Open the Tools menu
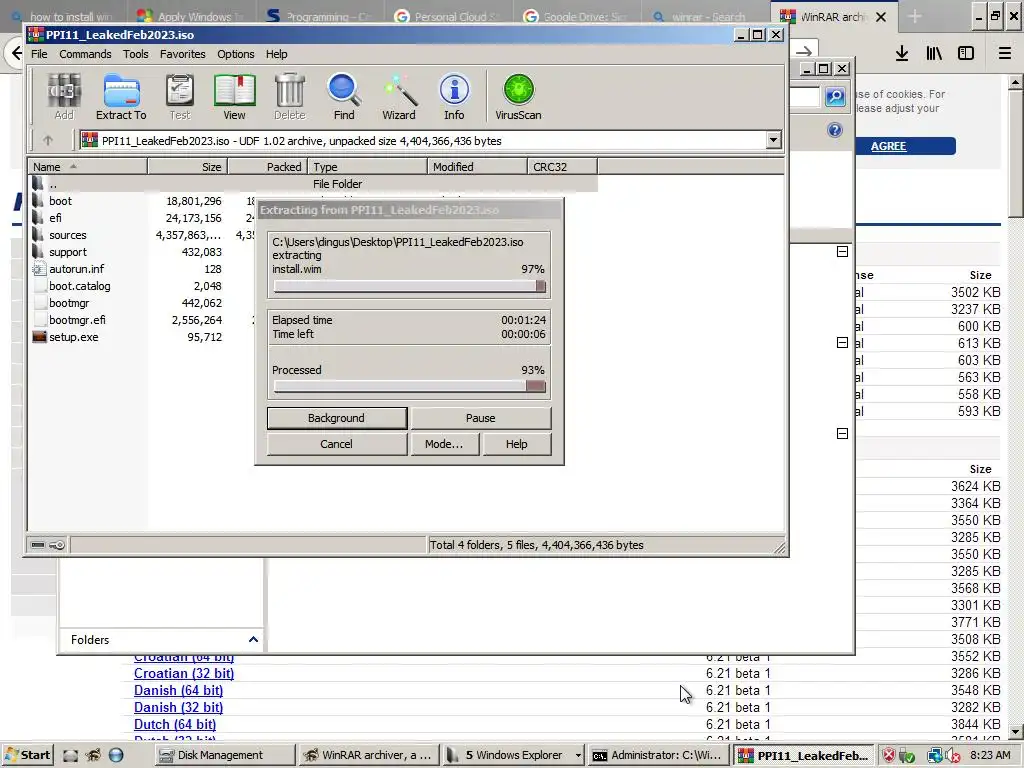 136,54
